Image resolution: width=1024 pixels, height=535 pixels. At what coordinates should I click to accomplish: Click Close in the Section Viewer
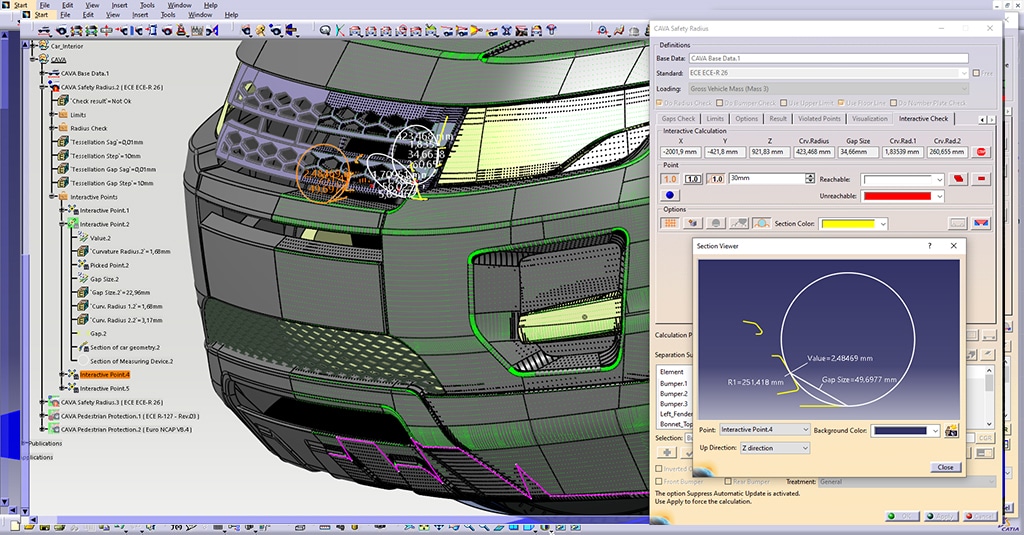tap(945, 467)
